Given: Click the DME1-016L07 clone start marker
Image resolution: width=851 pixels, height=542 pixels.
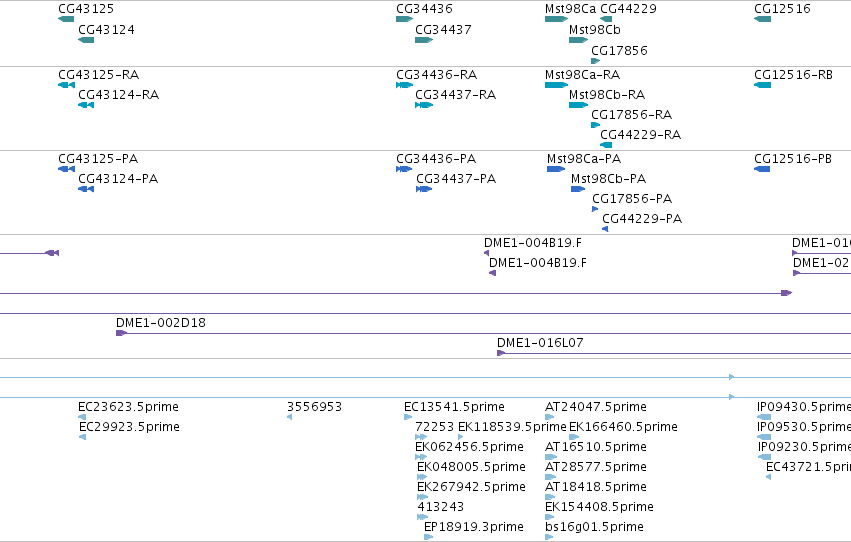Looking at the screenshot, I should 501,353.
